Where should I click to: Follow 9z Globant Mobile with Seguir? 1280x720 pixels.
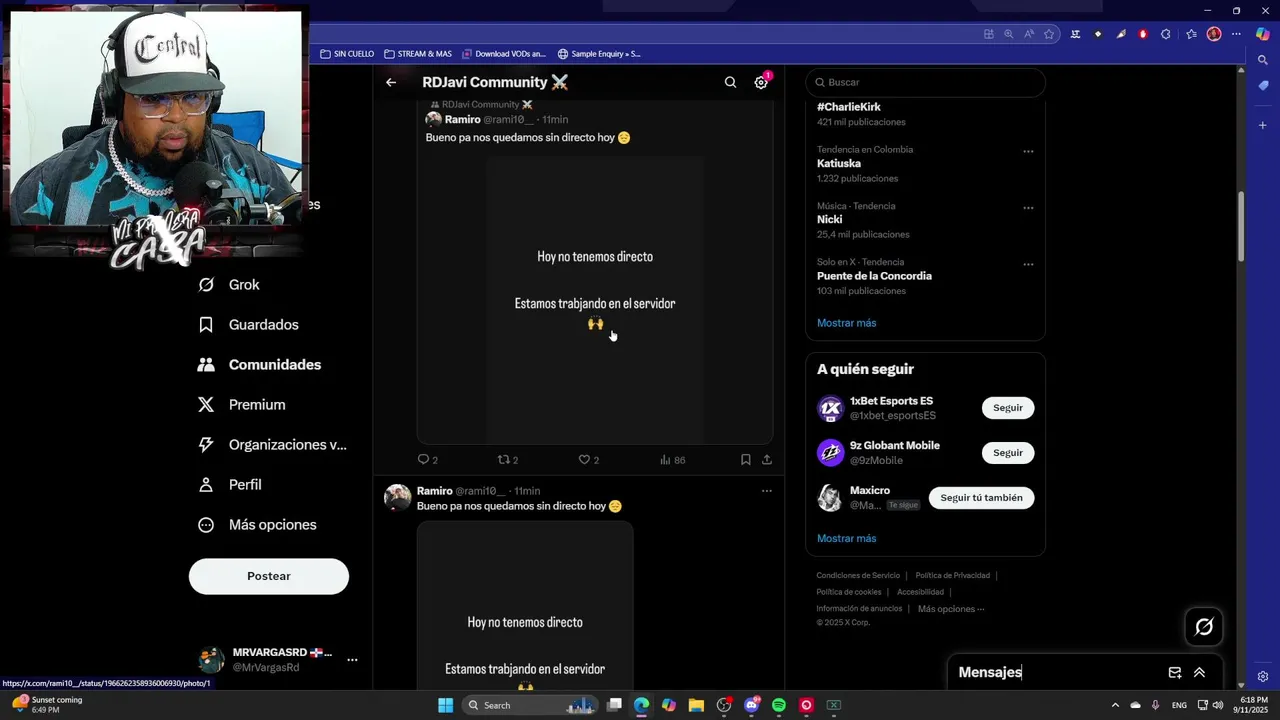tap(1008, 453)
